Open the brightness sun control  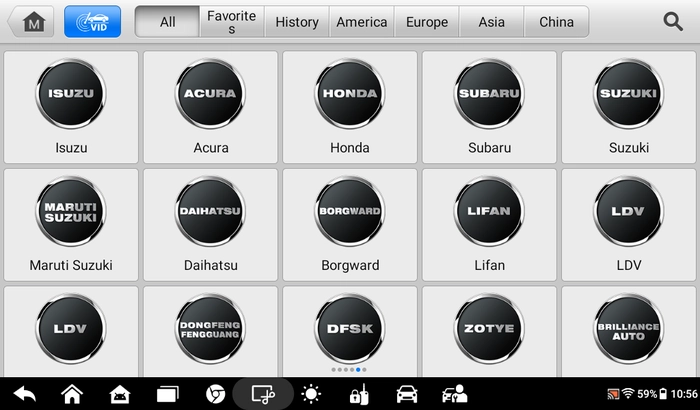coord(311,394)
